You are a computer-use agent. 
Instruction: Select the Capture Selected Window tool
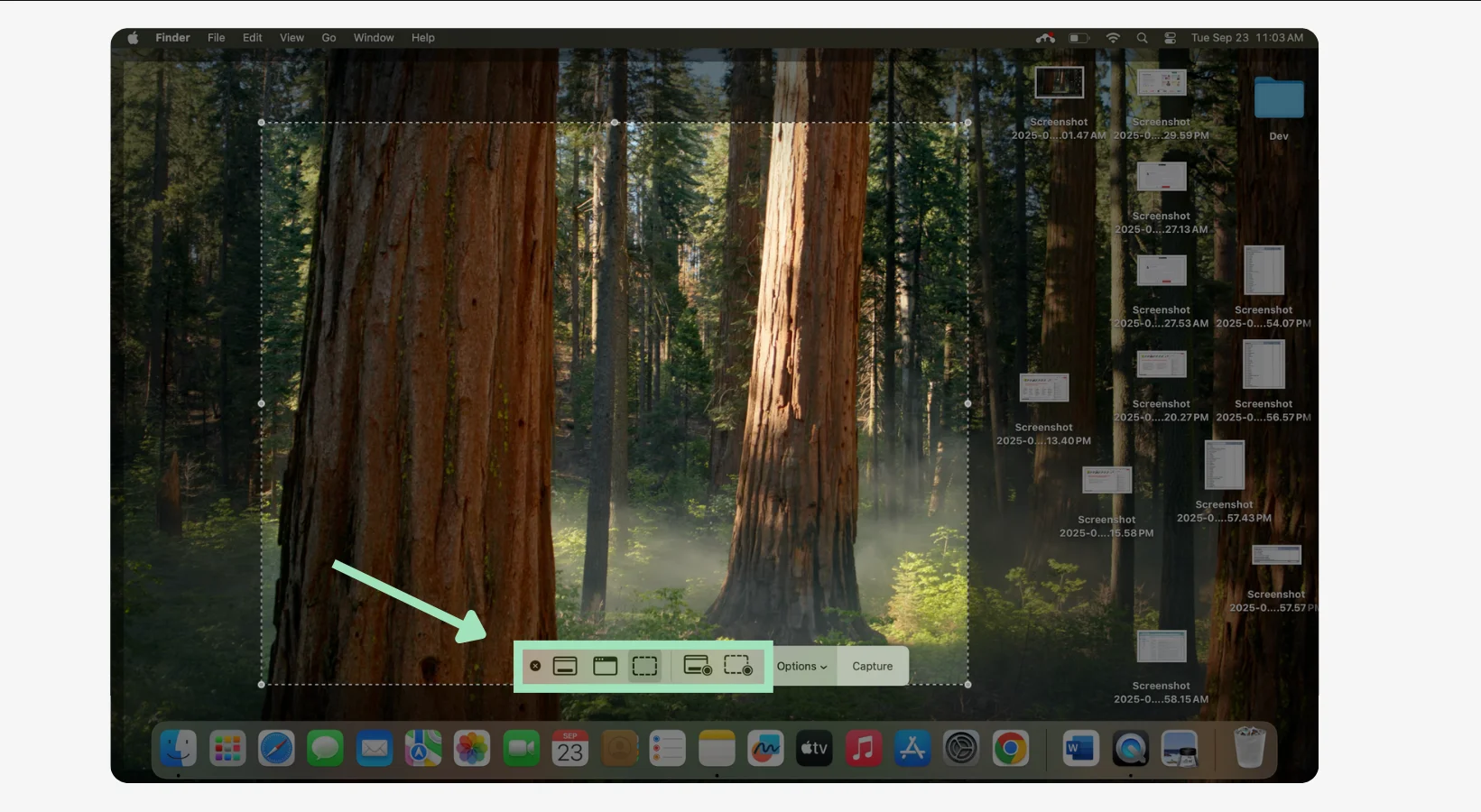pos(605,666)
